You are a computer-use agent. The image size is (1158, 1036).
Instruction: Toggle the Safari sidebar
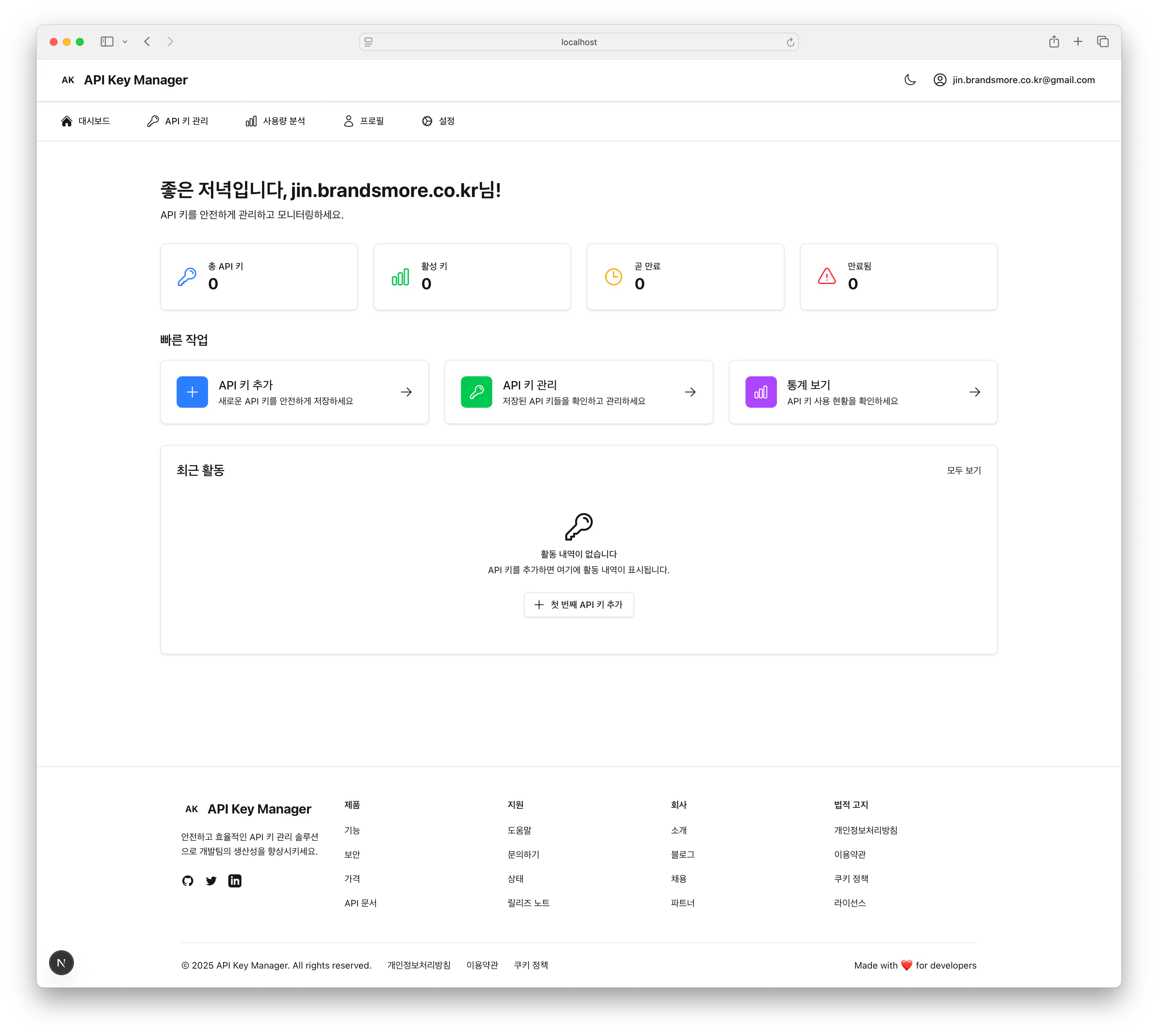pos(106,42)
